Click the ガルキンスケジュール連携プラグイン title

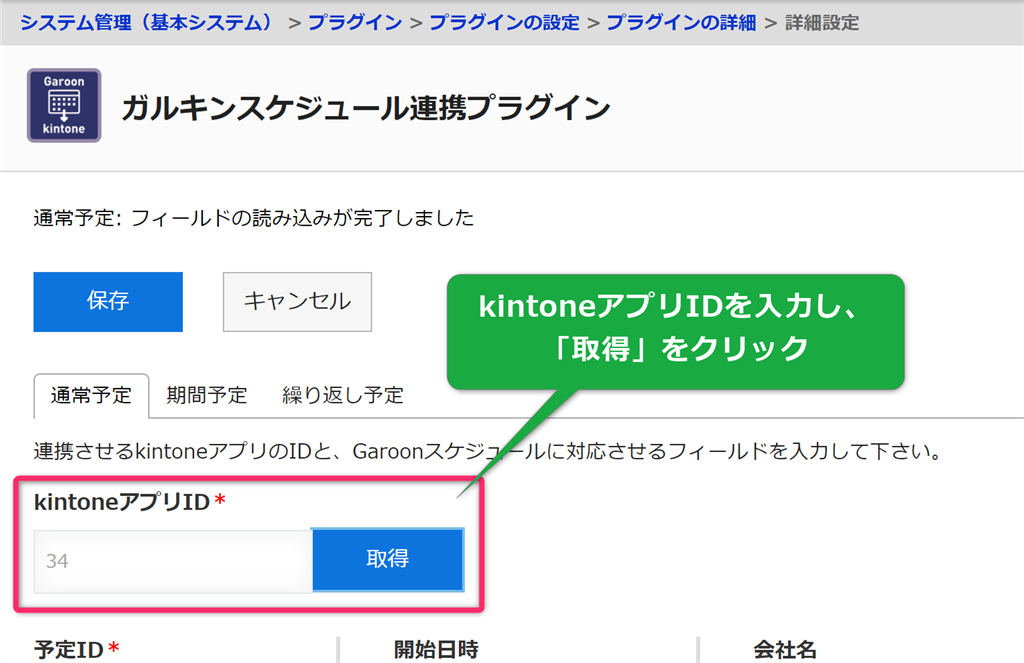tap(366, 108)
